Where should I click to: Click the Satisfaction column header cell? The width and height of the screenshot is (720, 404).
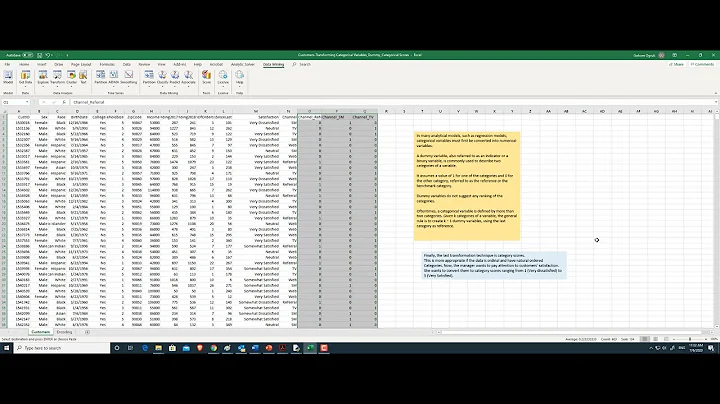268,117
